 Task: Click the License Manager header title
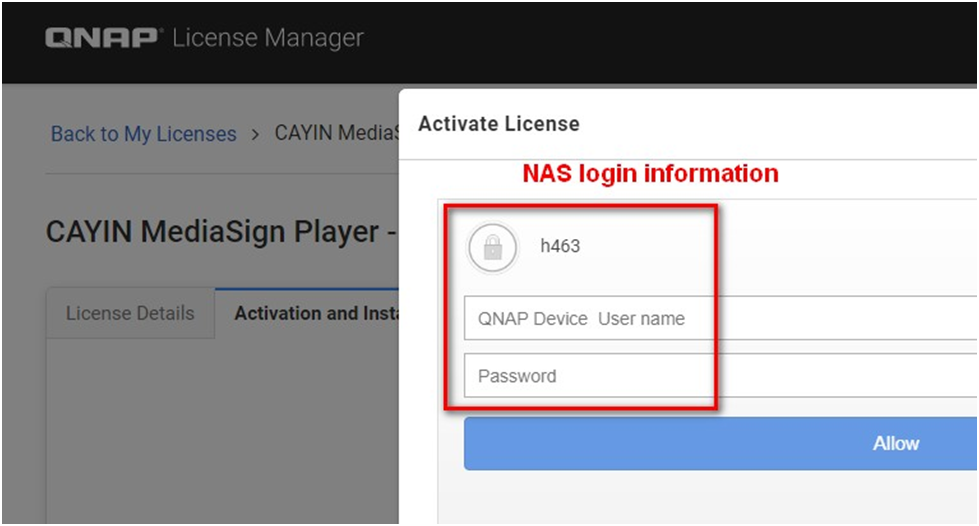268,39
